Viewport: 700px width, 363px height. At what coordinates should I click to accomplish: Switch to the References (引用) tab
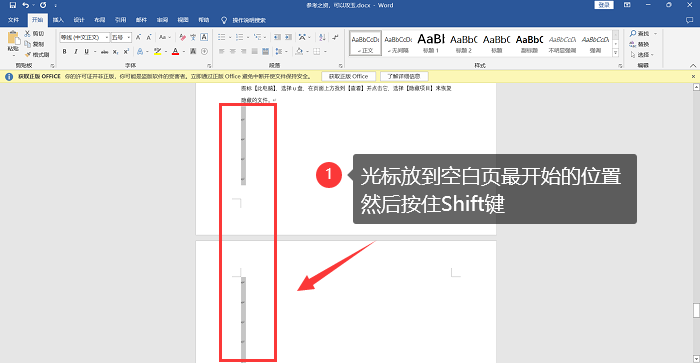point(121,20)
